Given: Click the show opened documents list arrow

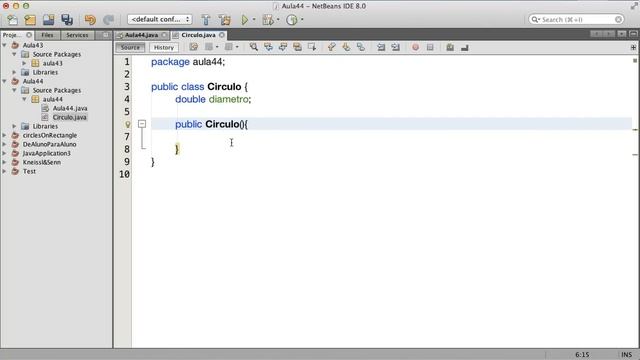Looking at the screenshot, I should tap(621, 34).
